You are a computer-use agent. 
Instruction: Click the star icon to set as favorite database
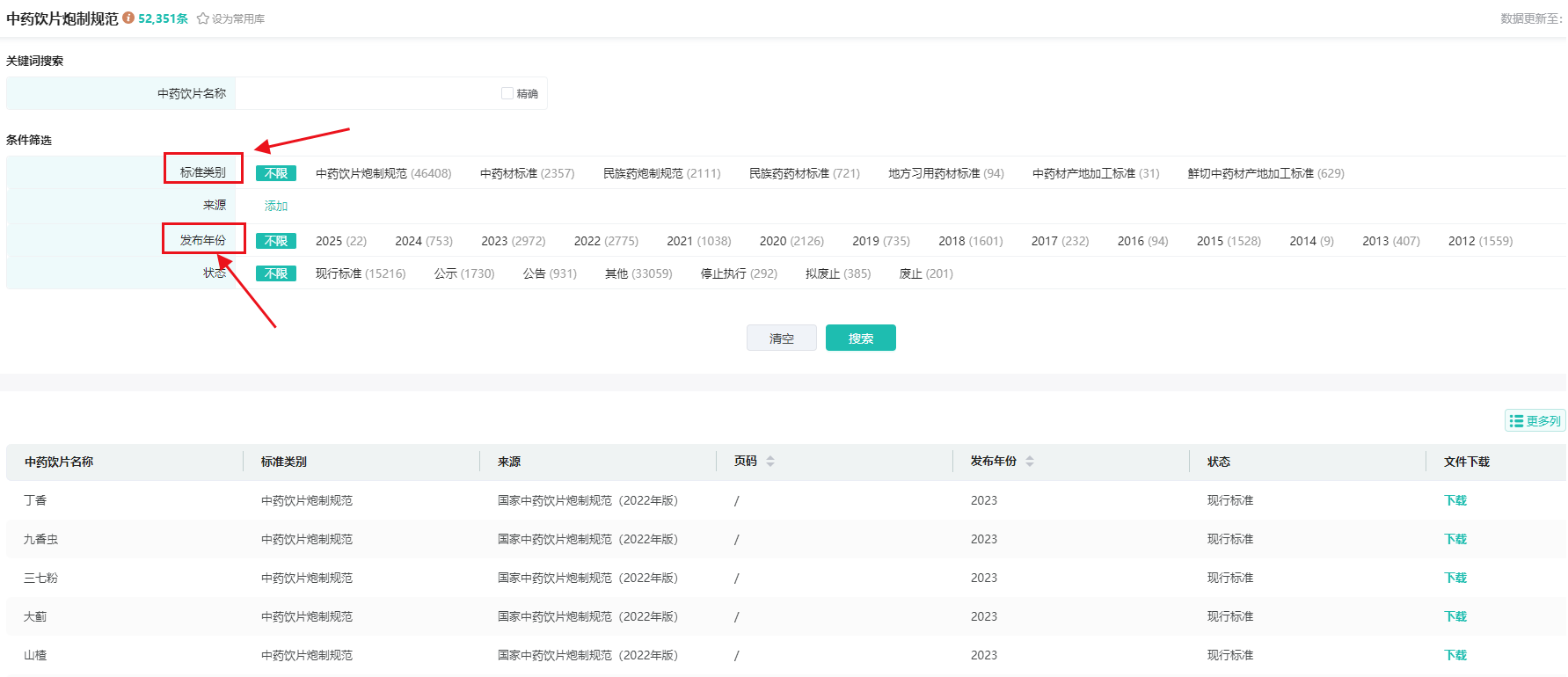pos(203,18)
